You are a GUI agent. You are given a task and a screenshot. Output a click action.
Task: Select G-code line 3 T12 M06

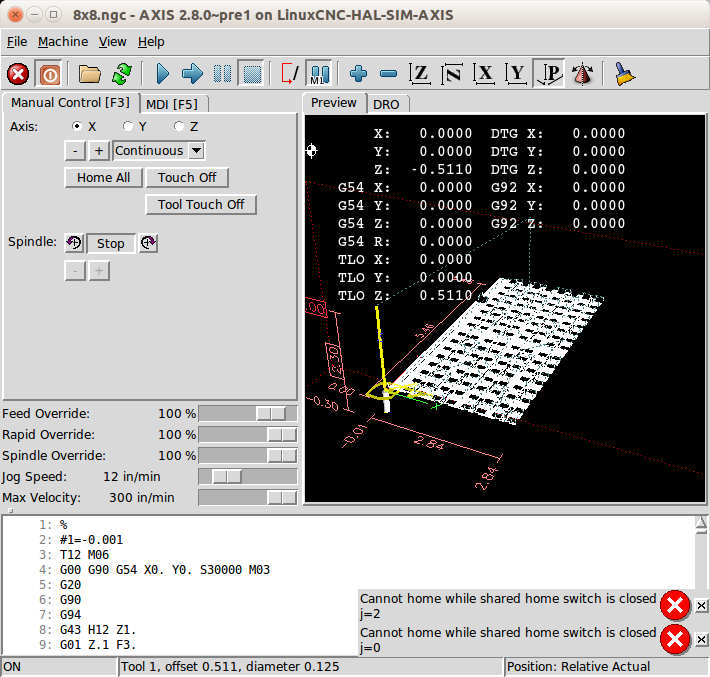84,555
